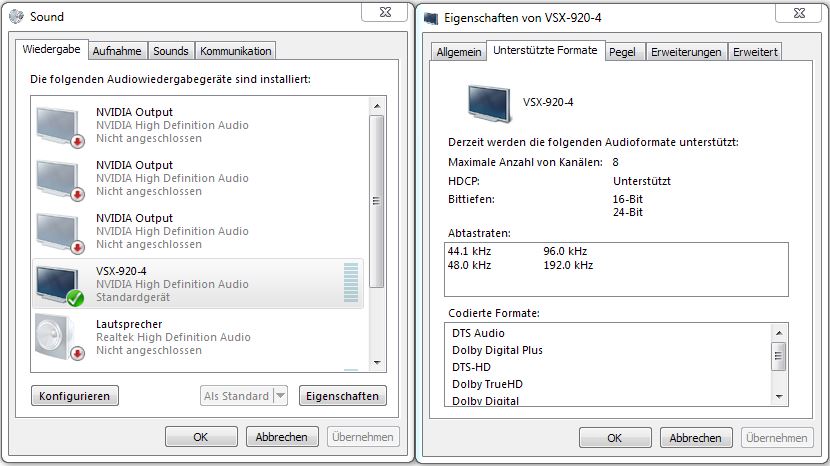The height and width of the screenshot is (466, 830).
Task: Switch to the Wiedergabe tab
Action: [51, 49]
